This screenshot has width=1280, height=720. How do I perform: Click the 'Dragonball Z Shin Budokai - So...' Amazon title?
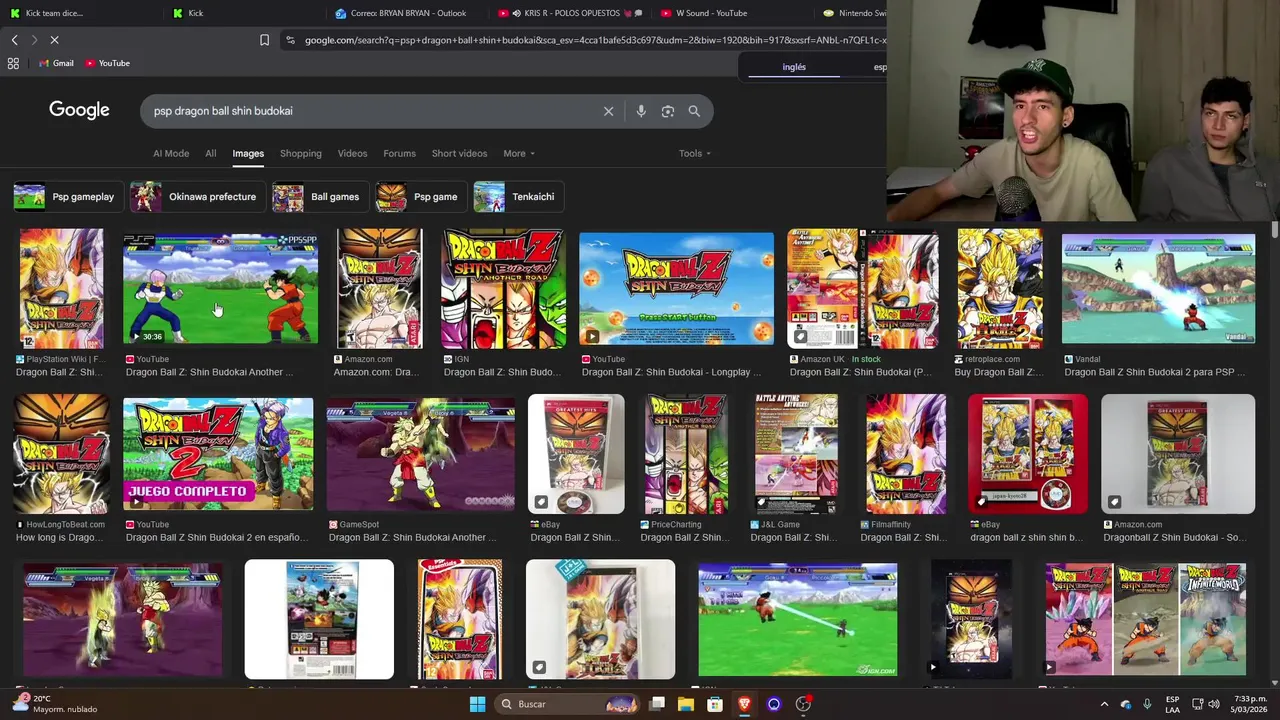click(x=1174, y=537)
